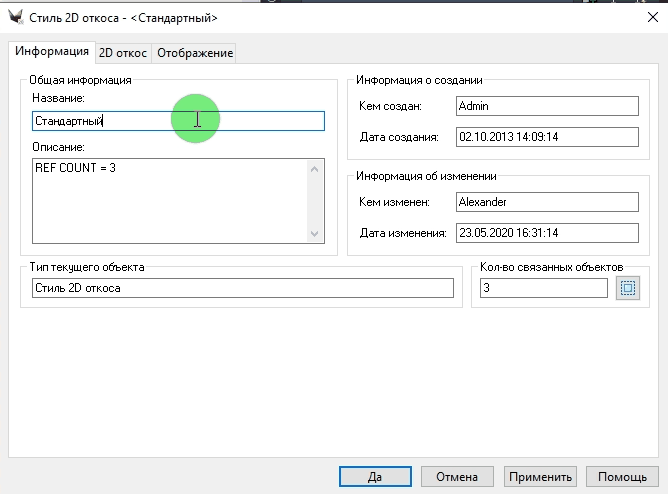Switch to the Информация tab
668x494 pixels.
50,51
